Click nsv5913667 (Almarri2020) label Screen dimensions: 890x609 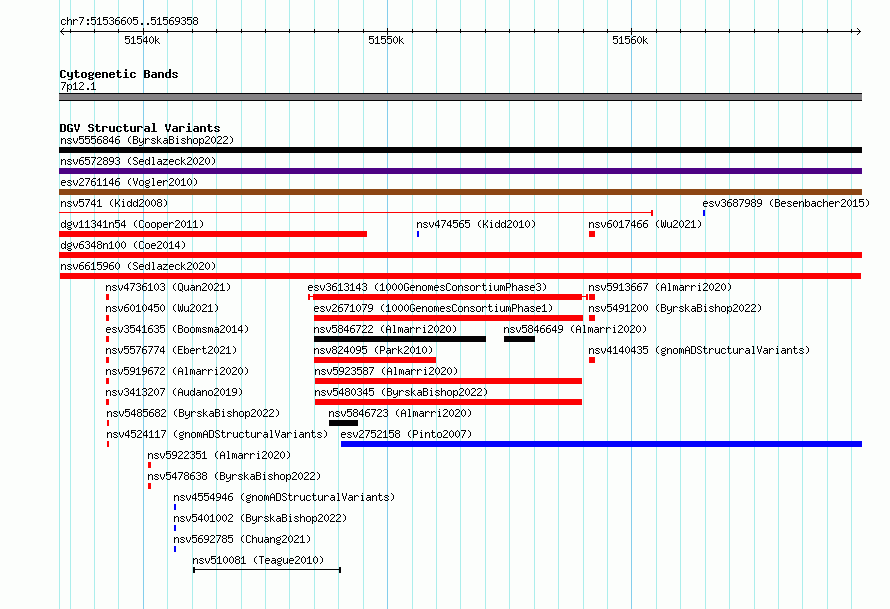point(660,287)
